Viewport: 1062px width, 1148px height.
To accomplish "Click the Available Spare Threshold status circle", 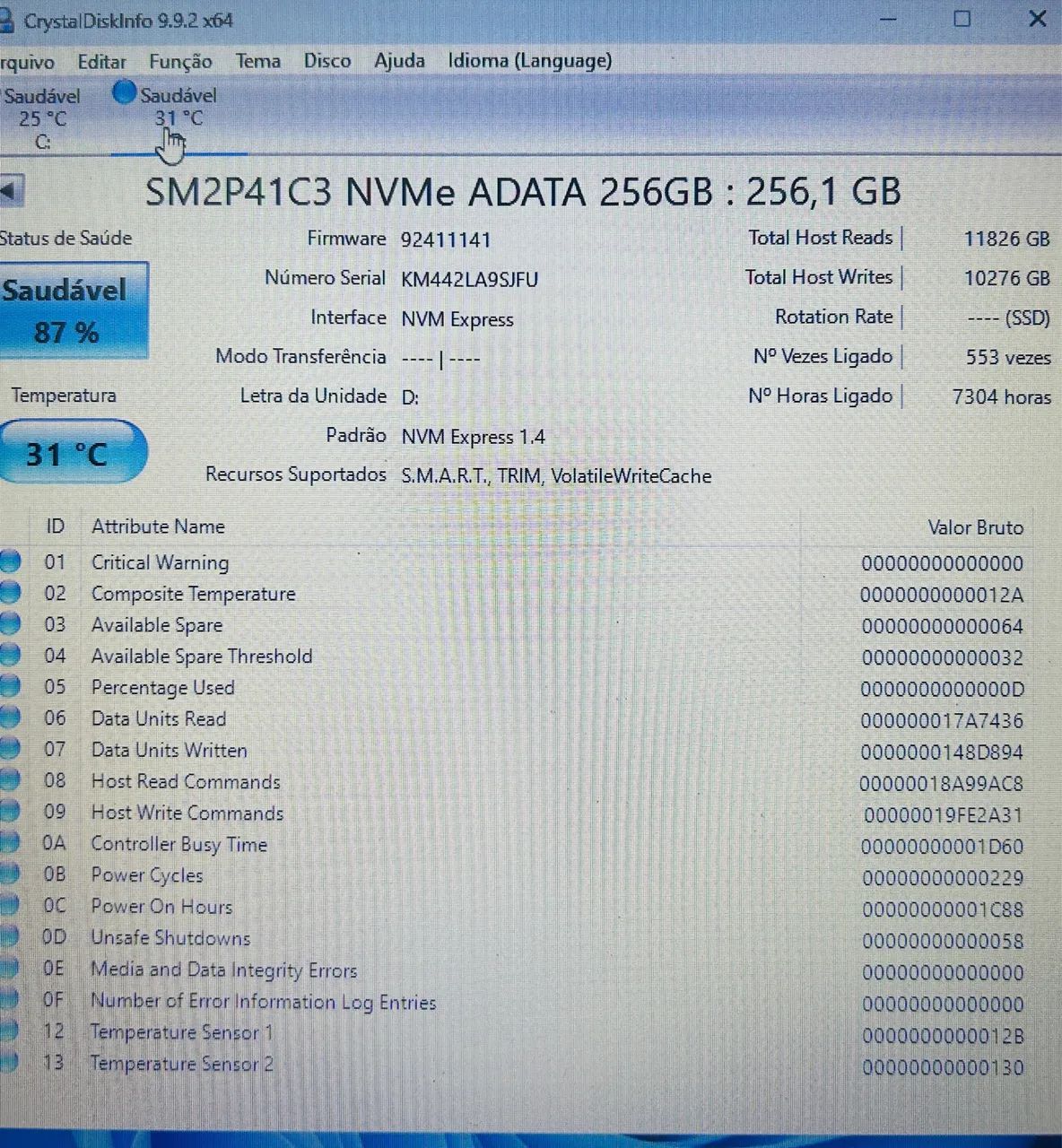I will click(9, 657).
